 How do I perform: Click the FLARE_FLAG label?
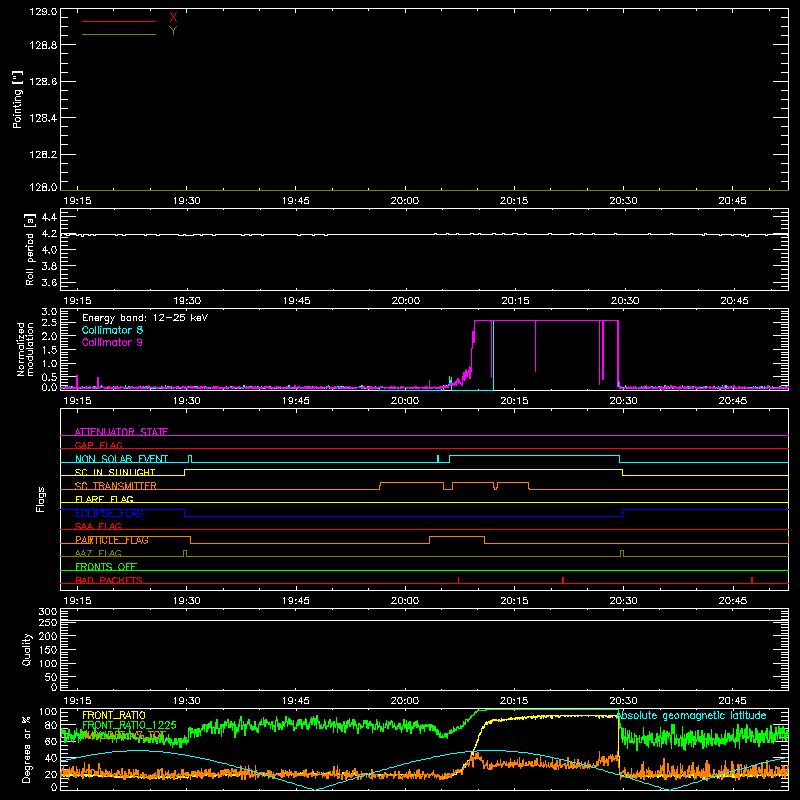[x=104, y=499]
